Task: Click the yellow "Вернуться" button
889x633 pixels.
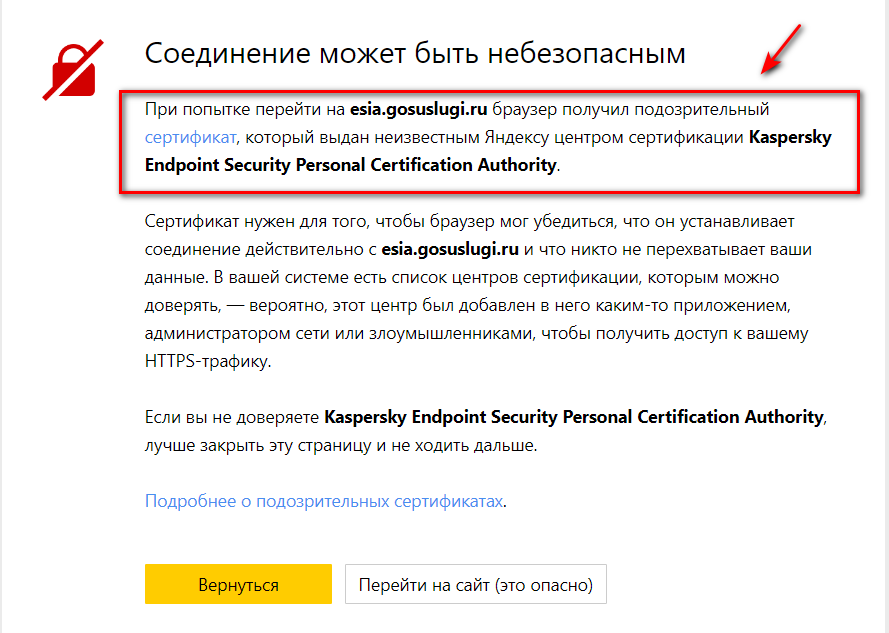Action: click(x=238, y=584)
